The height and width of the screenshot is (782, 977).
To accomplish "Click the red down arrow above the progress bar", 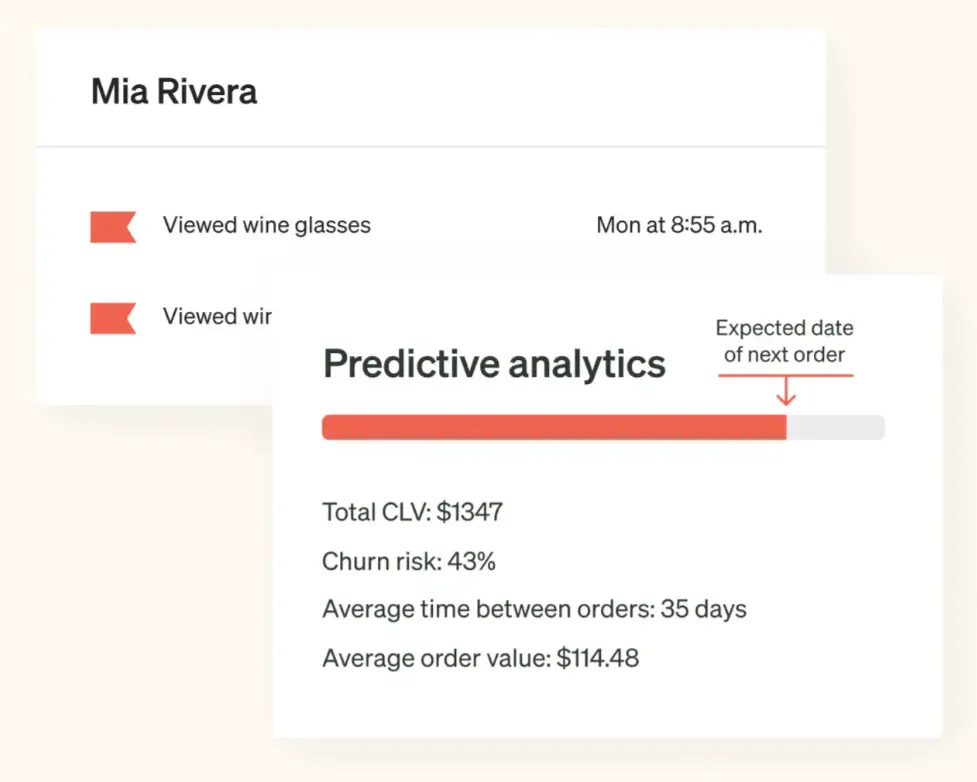I will [x=786, y=392].
